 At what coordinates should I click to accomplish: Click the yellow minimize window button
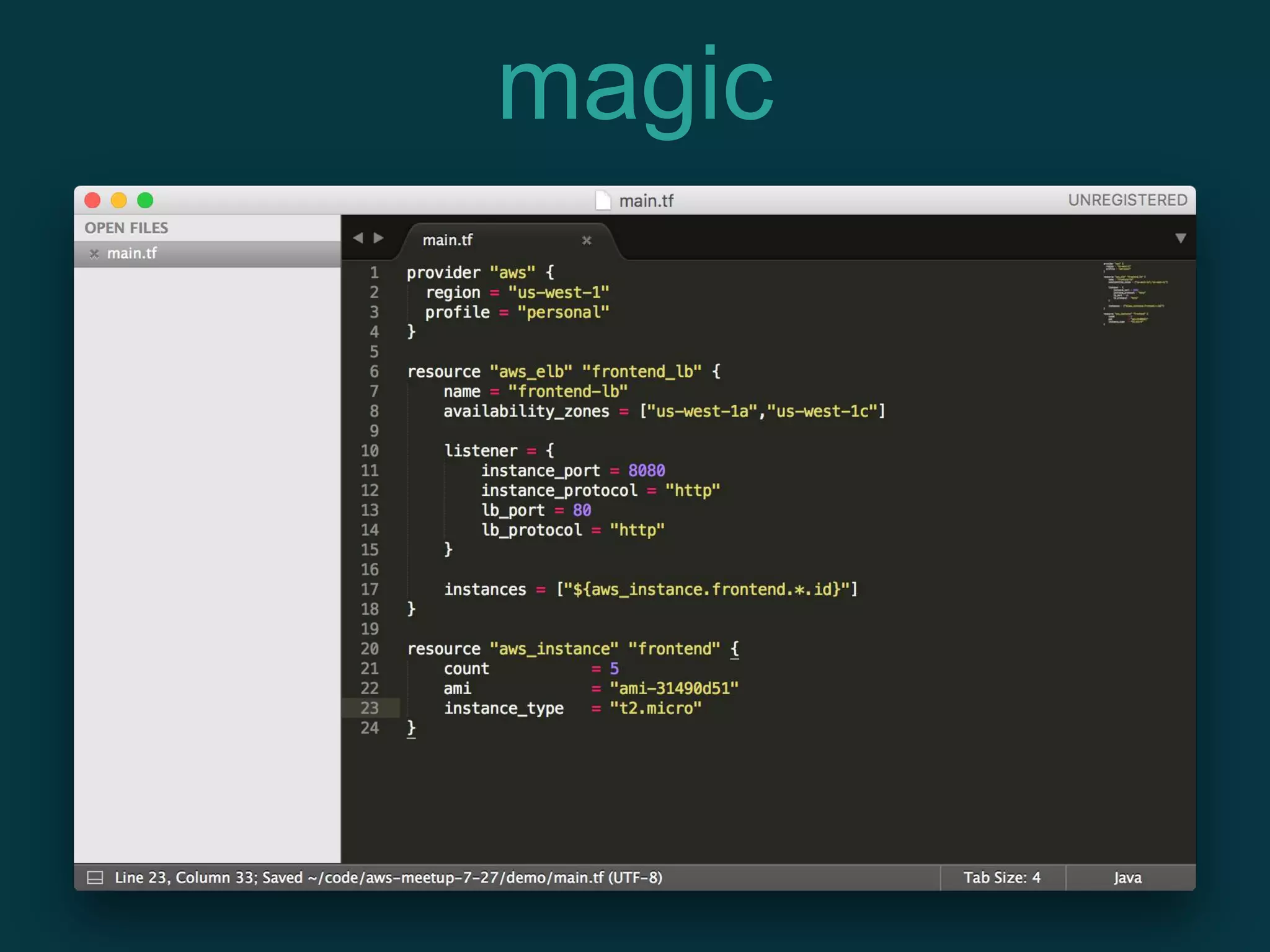[x=118, y=201]
